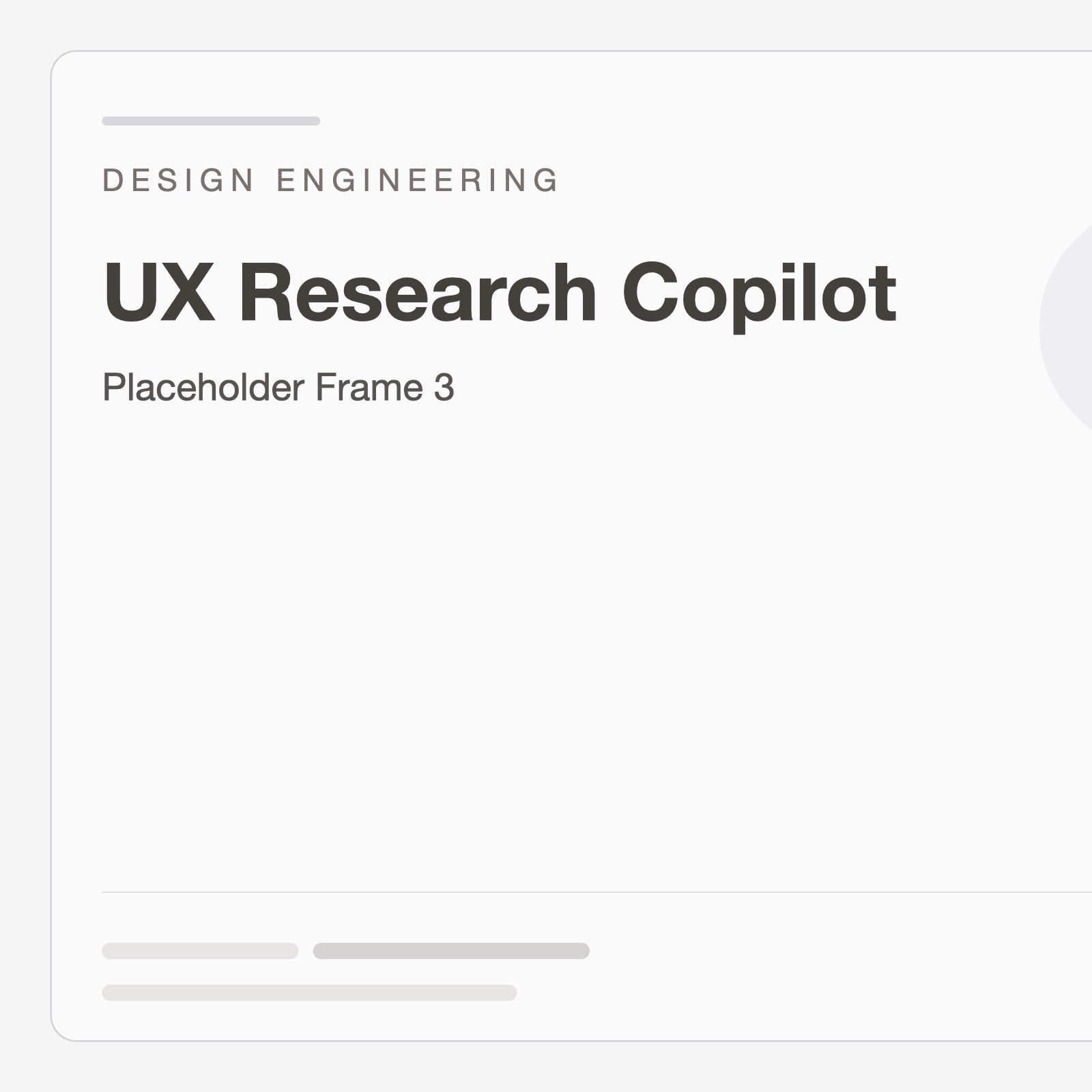This screenshot has height=1092, width=1092.
Task: Click the word "Frame" in the subtitle
Action: click(369, 388)
